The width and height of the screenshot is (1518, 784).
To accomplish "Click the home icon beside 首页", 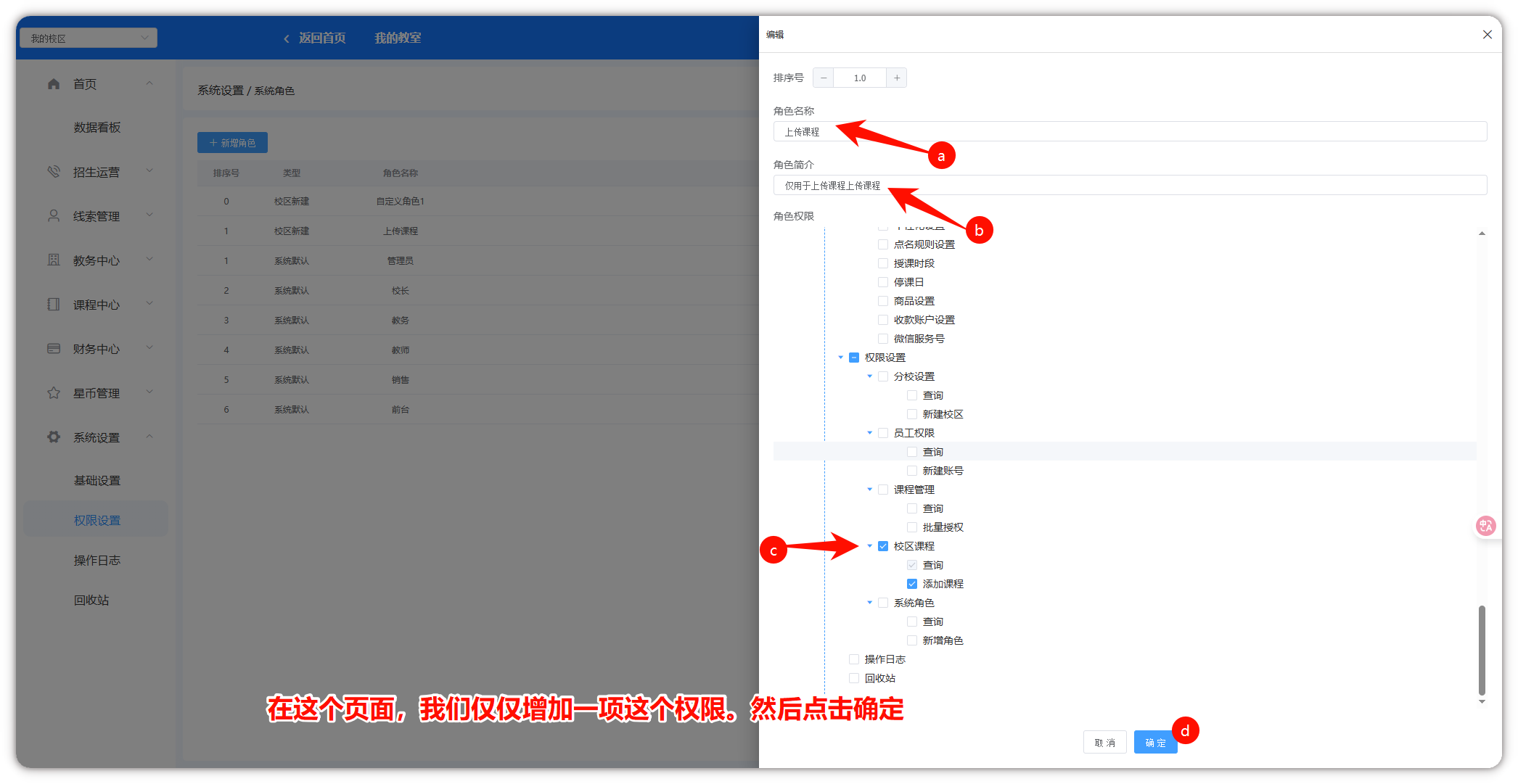I will tap(54, 84).
